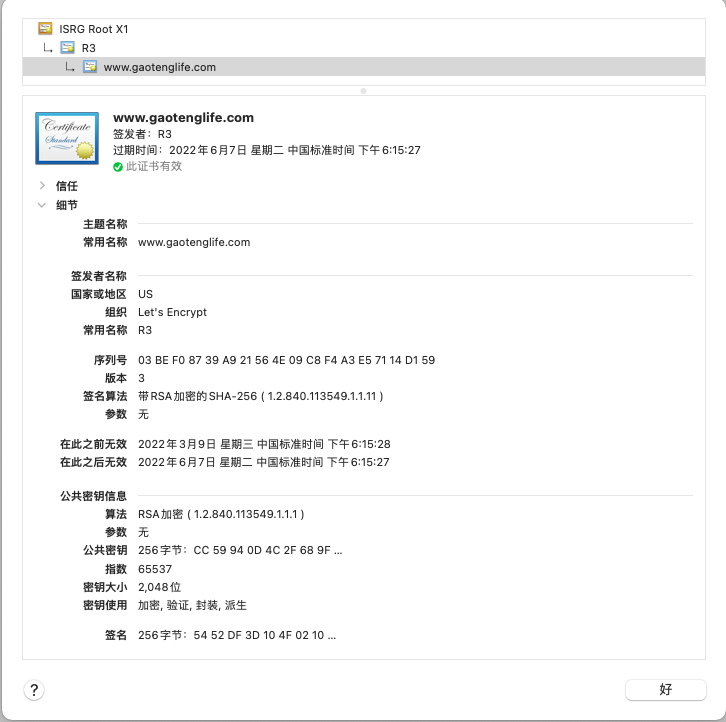726x722 pixels.
Task: Click issuer common name value R3
Action: (145, 330)
